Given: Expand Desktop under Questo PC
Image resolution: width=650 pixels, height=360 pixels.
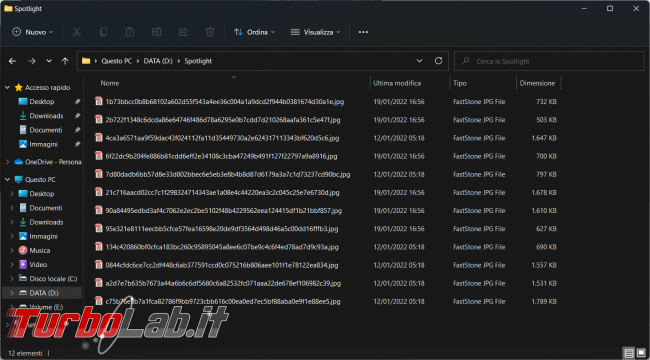Looking at the screenshot, I should click(12, 194).
